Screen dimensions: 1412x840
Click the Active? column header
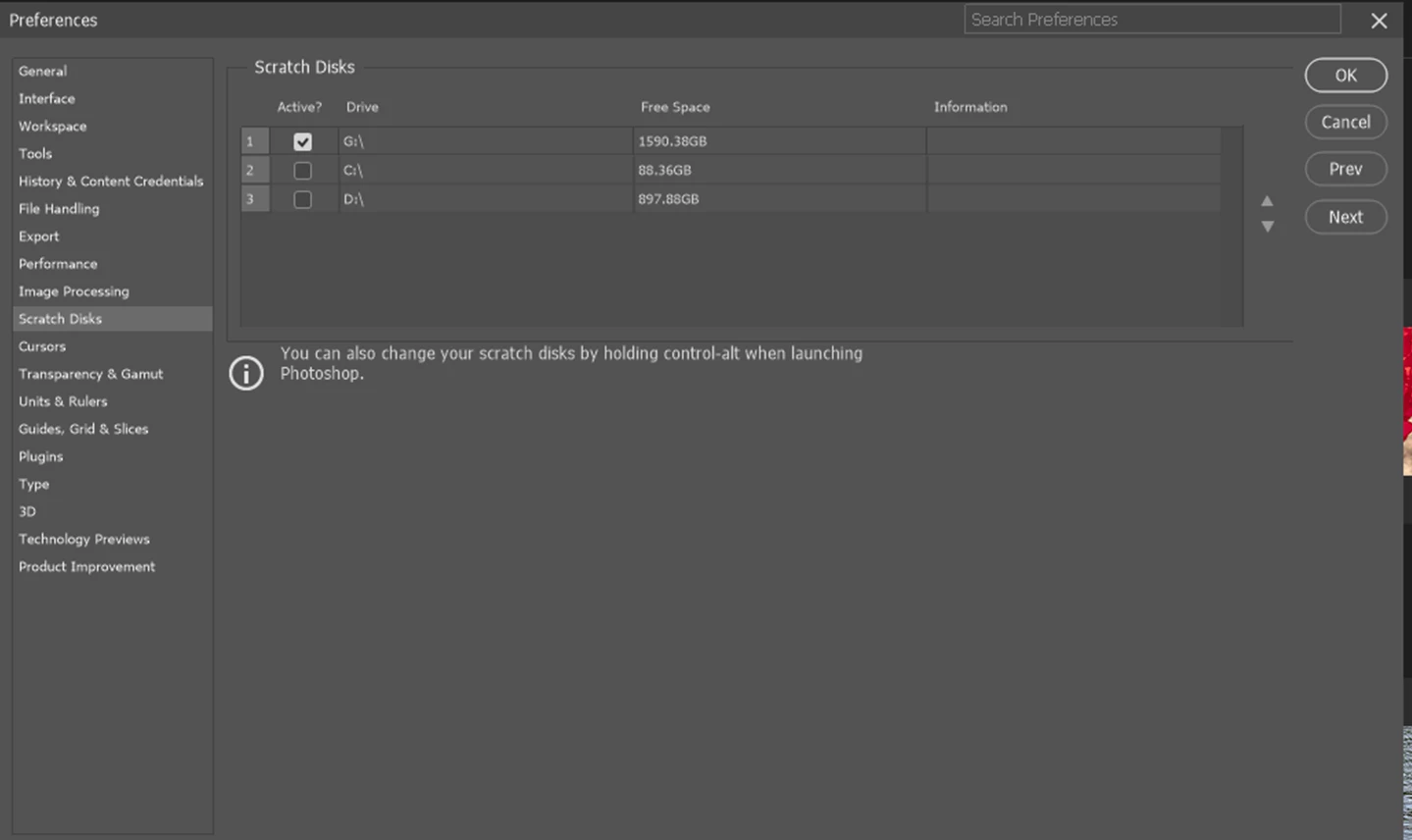(x=299, y=107)
